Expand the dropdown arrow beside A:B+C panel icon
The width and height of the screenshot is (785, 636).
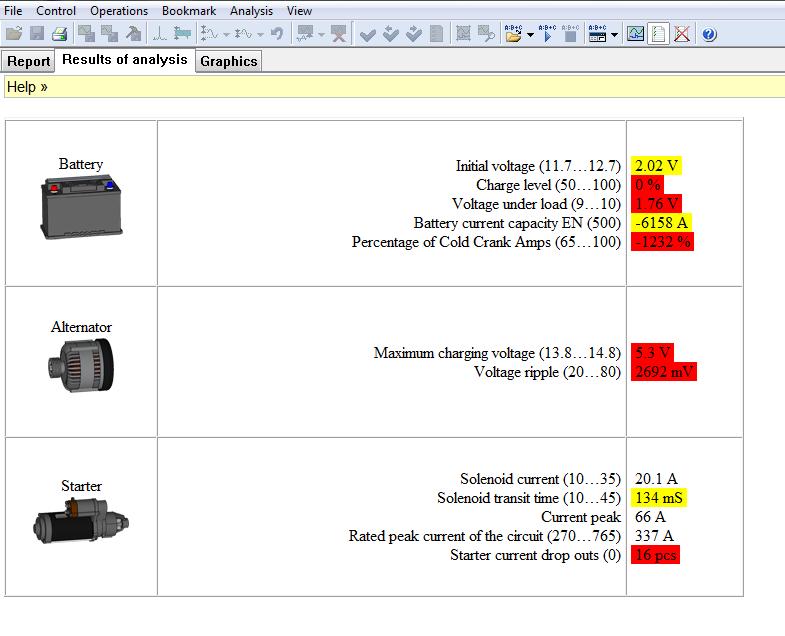614,34
